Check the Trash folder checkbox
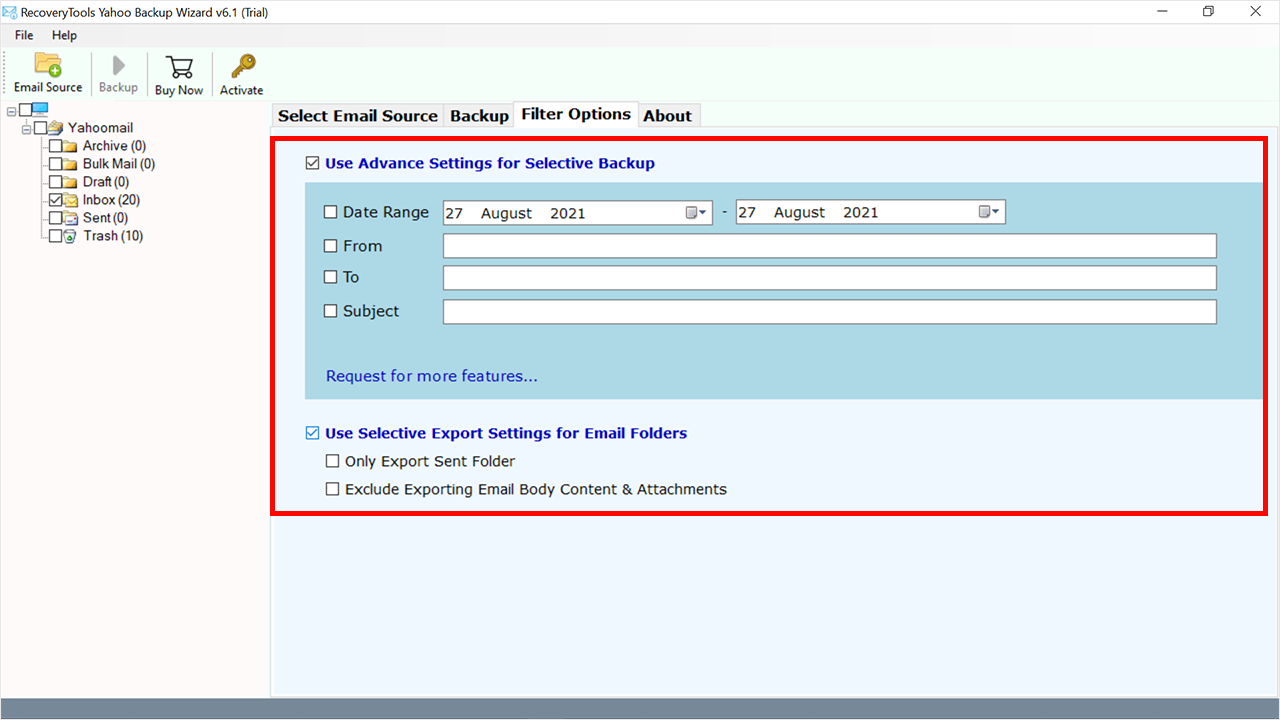The width and height of the screenshot is (1280, 720). pyautogui.click(x=56, y=236)
